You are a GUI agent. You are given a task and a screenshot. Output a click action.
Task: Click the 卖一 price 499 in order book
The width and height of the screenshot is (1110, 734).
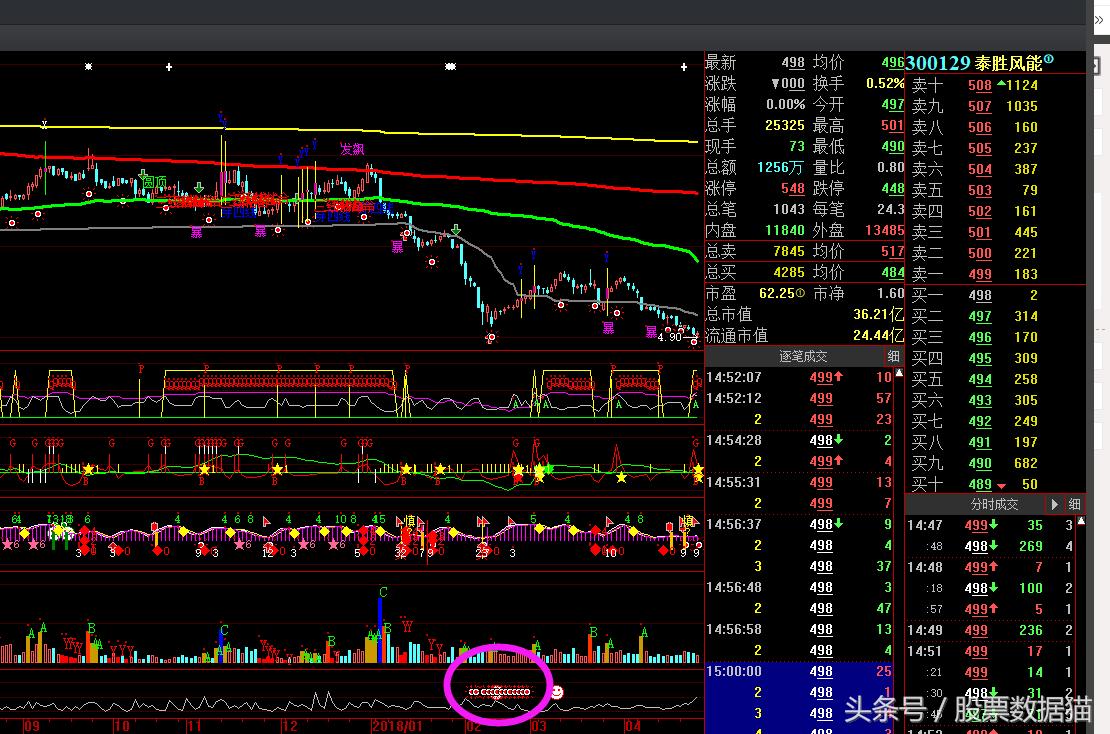pos(980,274)
